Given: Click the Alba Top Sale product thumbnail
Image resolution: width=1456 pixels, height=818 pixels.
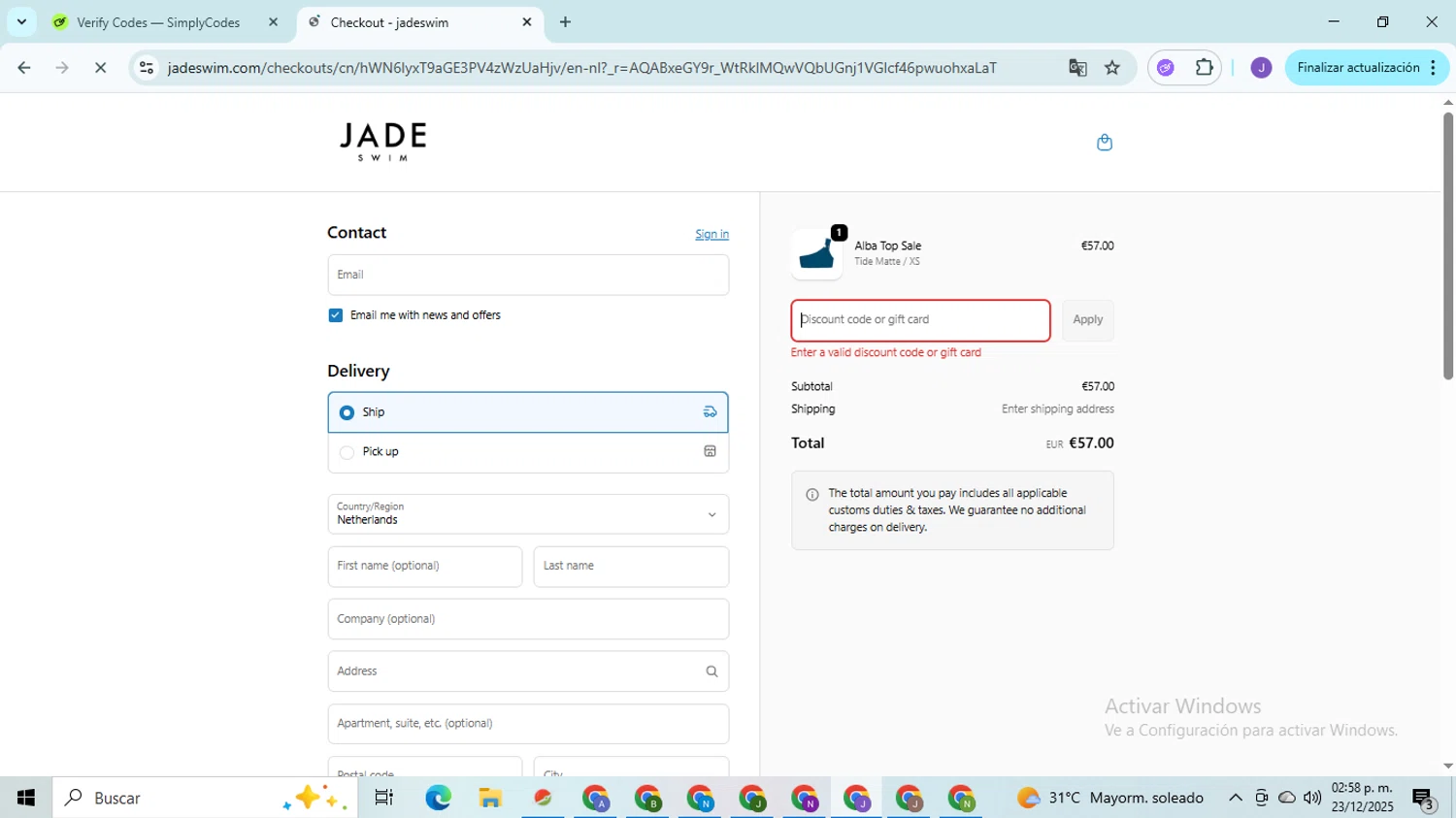Looking at the screenshot, I should (x=816, y=254).
